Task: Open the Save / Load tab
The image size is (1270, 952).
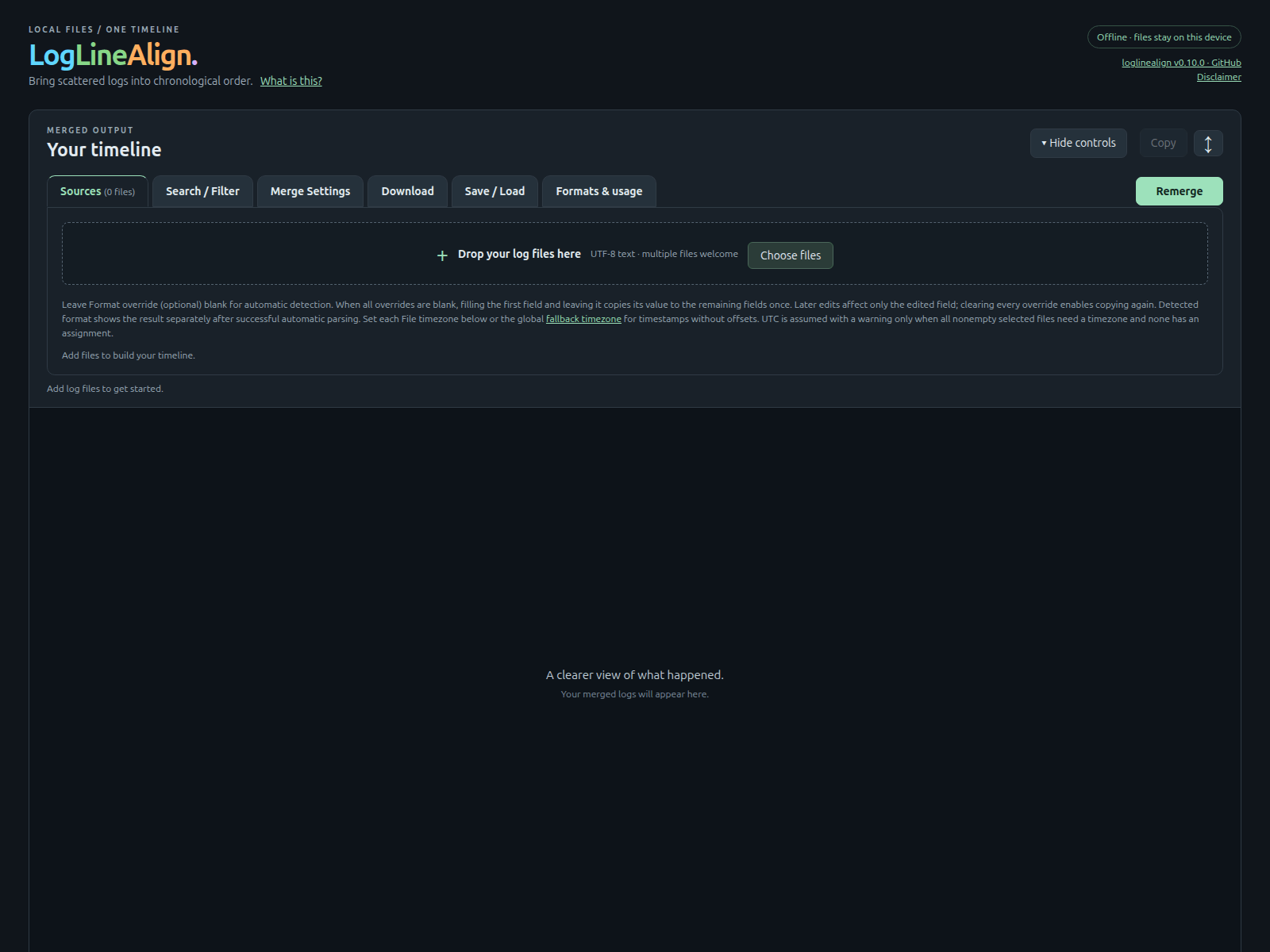Action: coord(495,191)
